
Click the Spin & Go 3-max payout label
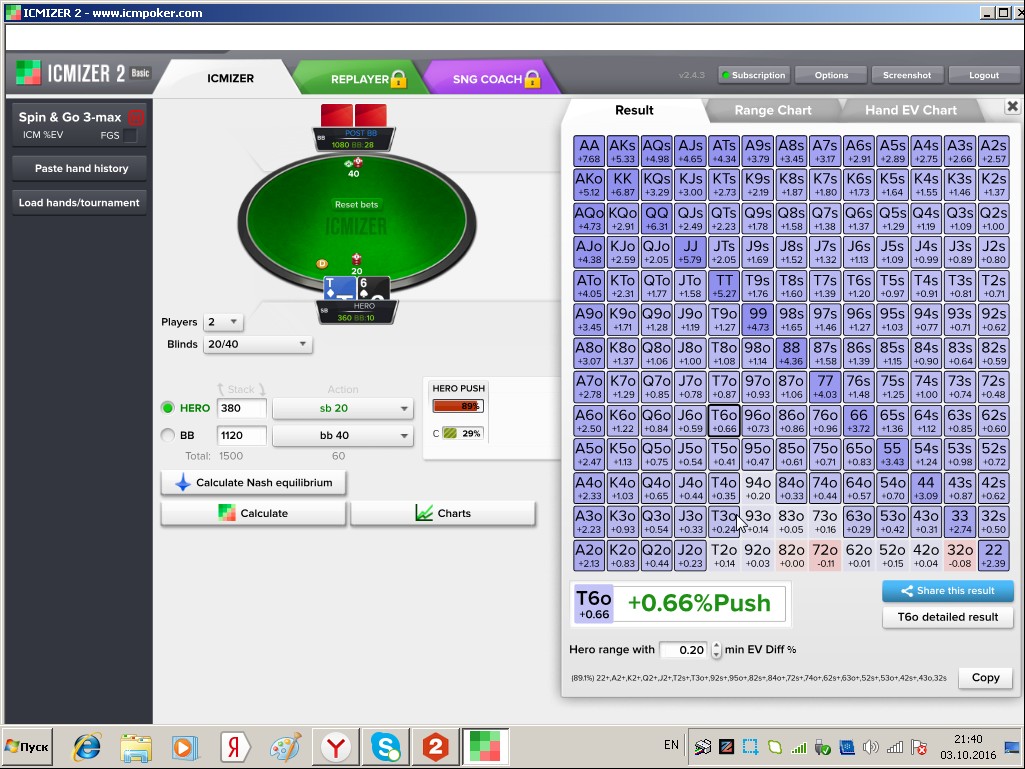point(70,118)
